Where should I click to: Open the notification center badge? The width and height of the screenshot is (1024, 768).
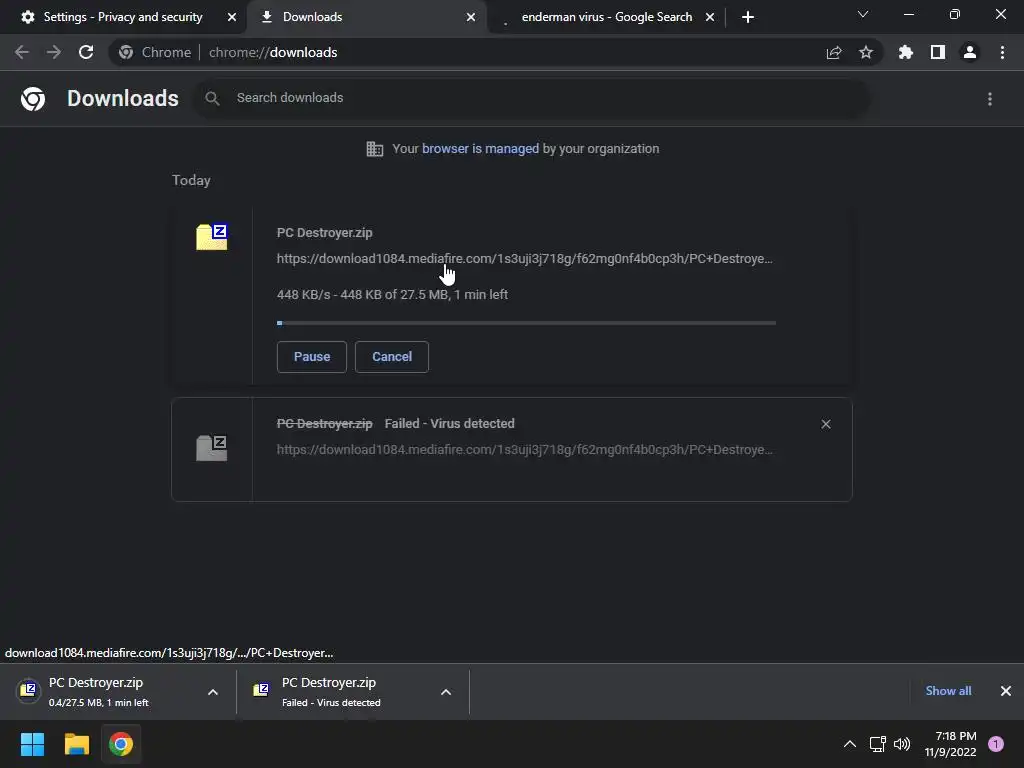tap(996, 744)
